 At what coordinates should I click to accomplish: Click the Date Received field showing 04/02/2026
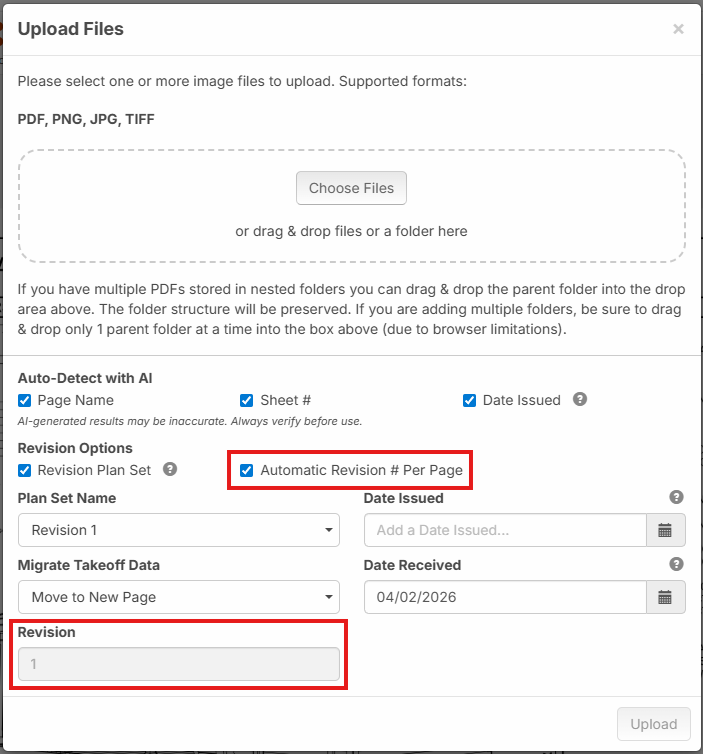[505, 597]
